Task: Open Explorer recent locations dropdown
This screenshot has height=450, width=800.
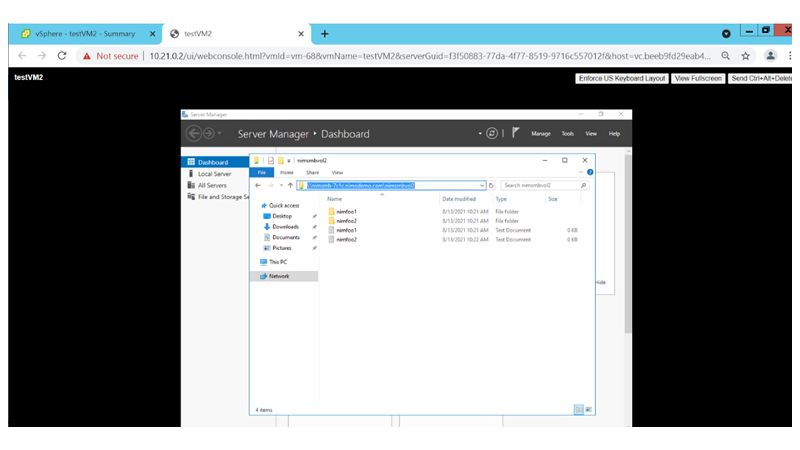Action: pyautogui.click(x=281, y=185)
